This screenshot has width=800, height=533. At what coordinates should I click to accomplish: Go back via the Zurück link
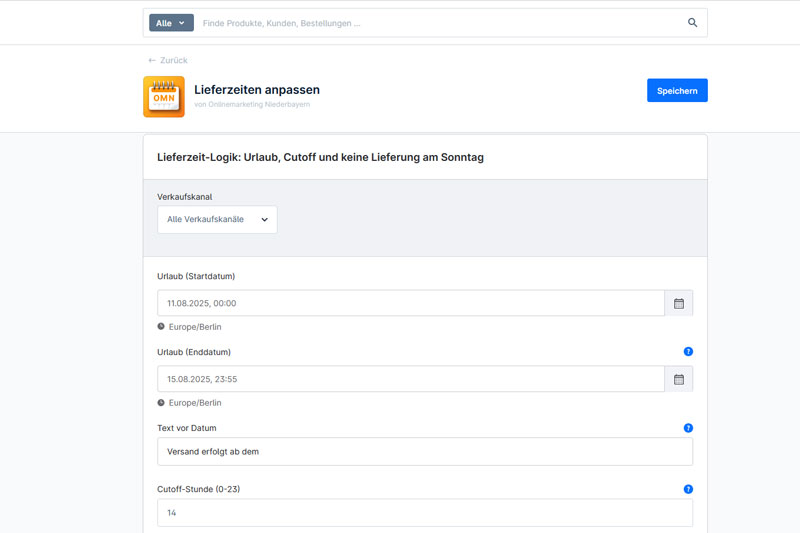[168, 61]
